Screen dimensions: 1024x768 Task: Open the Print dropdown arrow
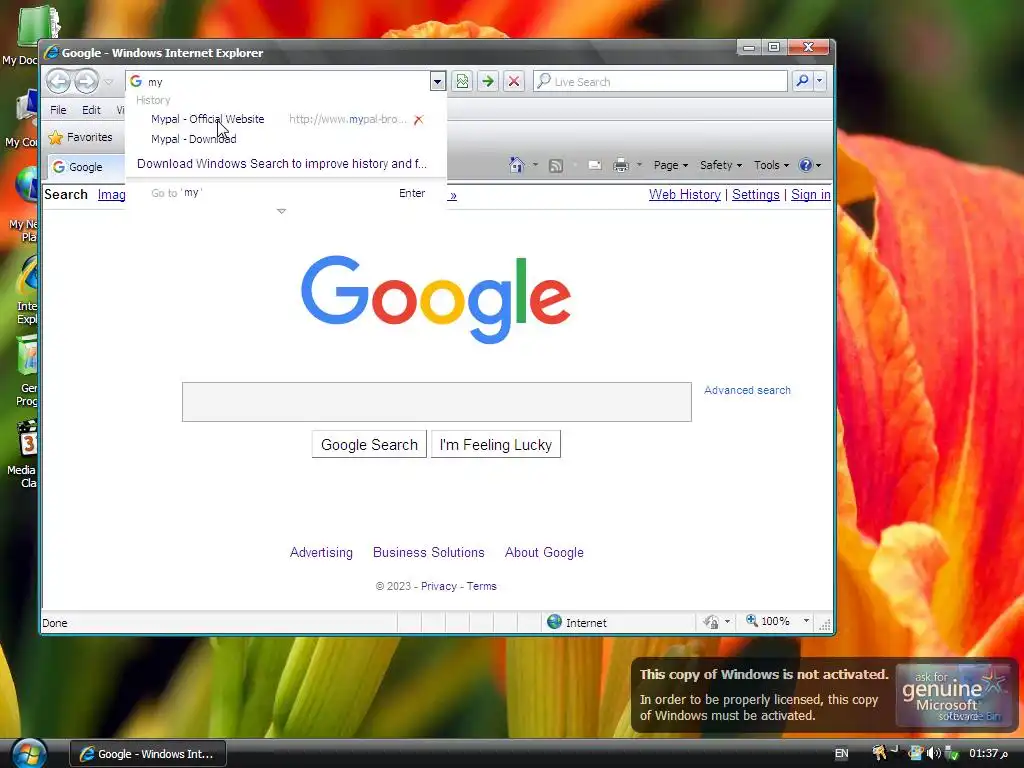click(639, 165)
